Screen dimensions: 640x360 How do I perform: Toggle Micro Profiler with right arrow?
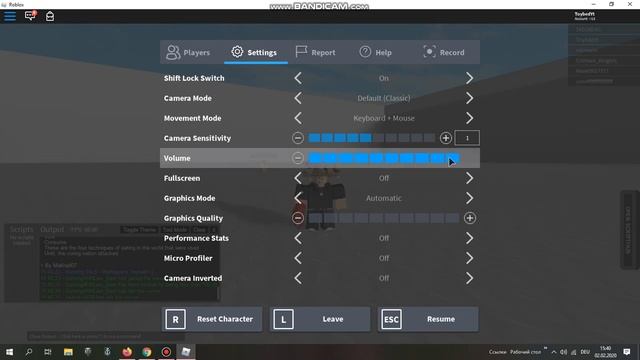click(x=469, y=258)
